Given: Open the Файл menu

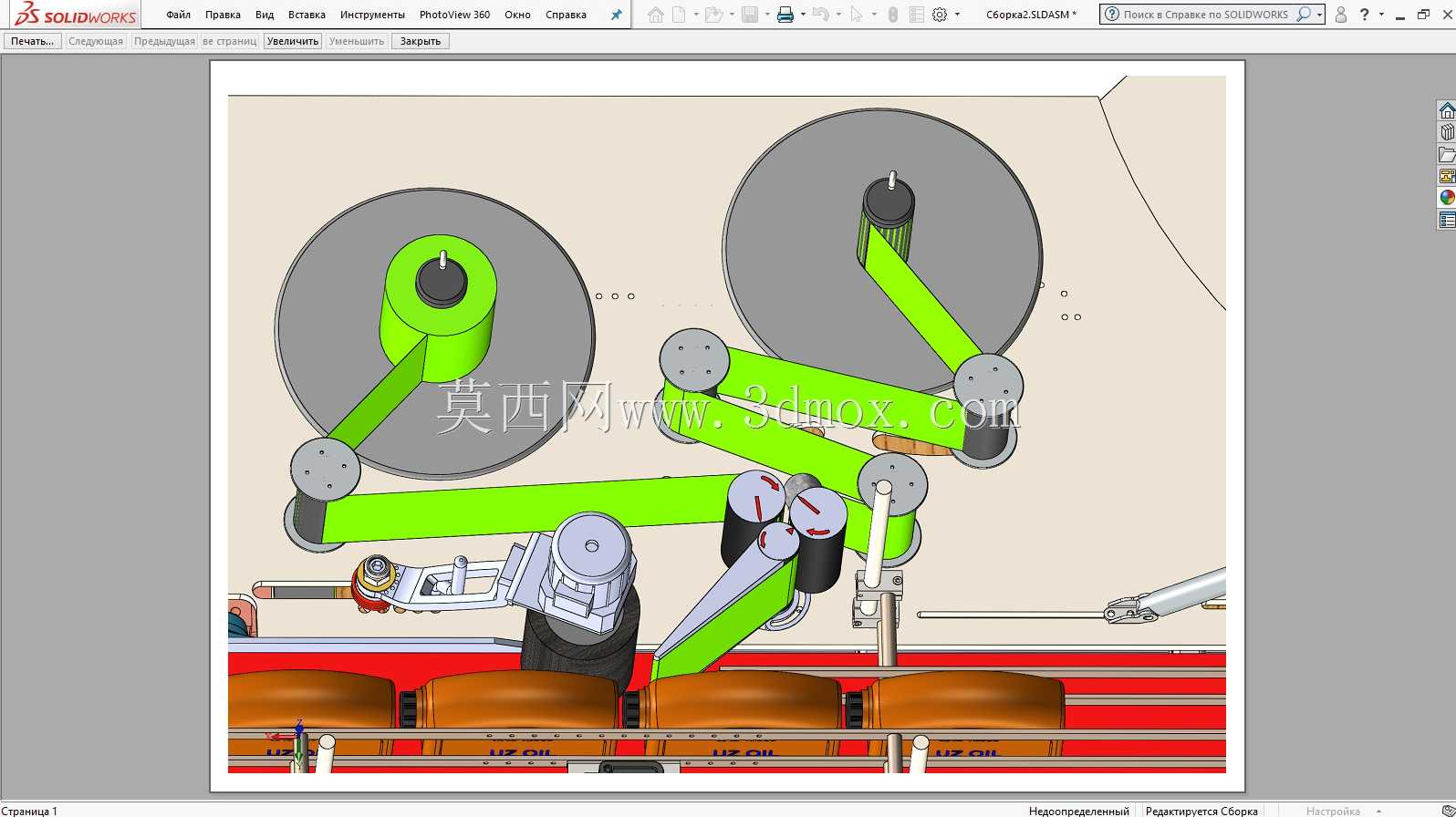Looking at the screenshot, I should click(x=178, y=15).
